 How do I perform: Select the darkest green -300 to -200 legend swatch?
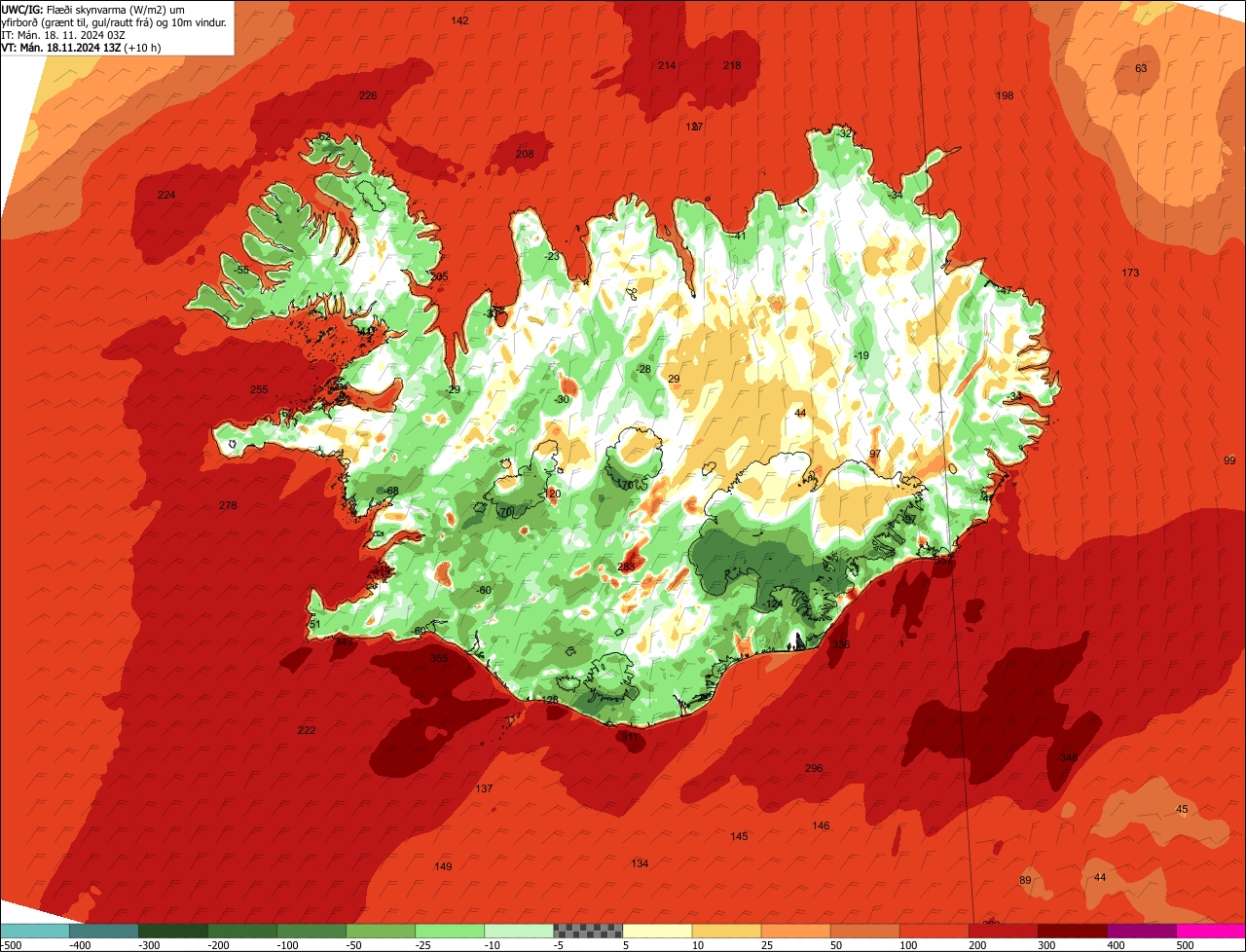(172, 931)
